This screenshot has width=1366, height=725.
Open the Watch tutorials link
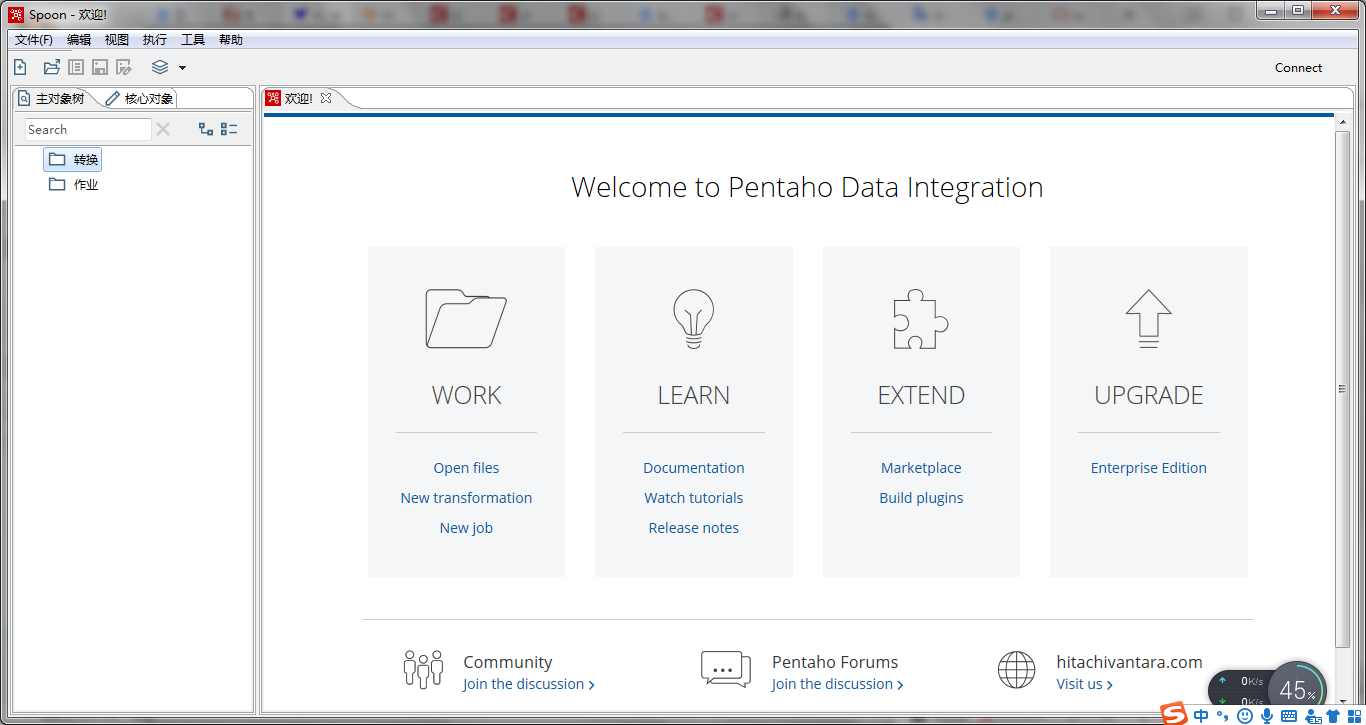[694, 498]
